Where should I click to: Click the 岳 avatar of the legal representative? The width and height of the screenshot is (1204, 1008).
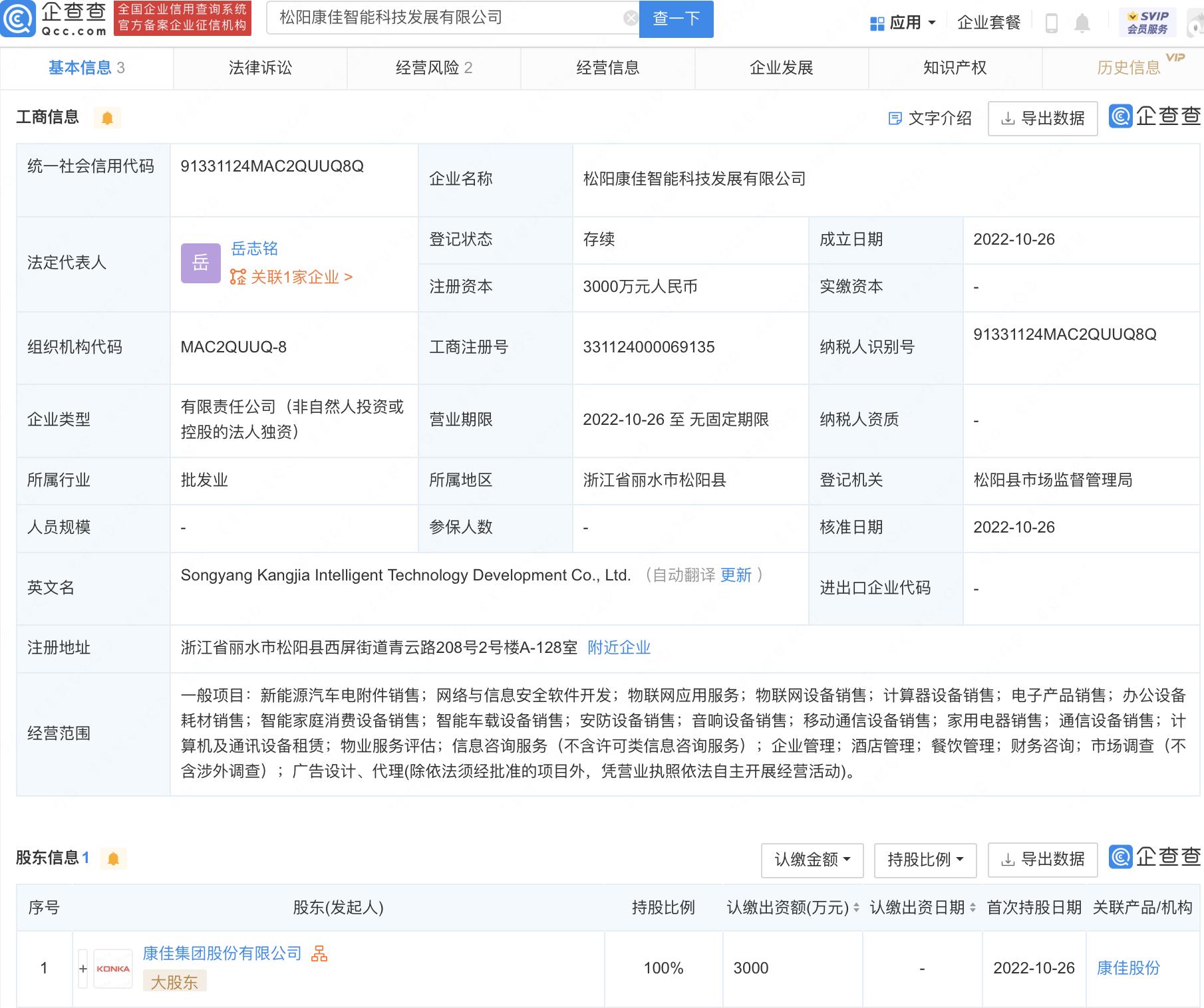(201, 263)
